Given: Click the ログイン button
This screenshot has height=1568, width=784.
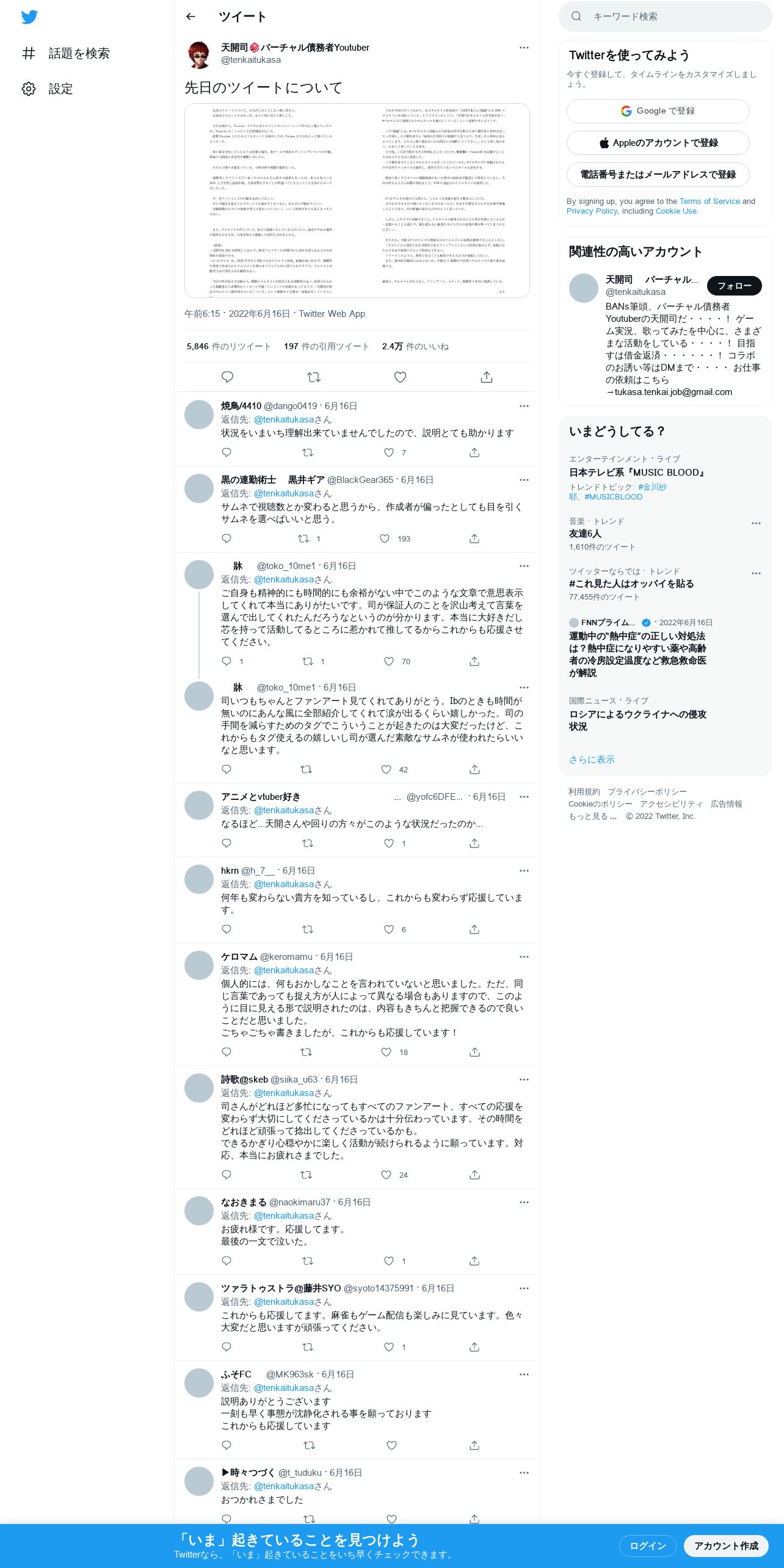Looking at the screenshot, I should tap(647, 1545).
